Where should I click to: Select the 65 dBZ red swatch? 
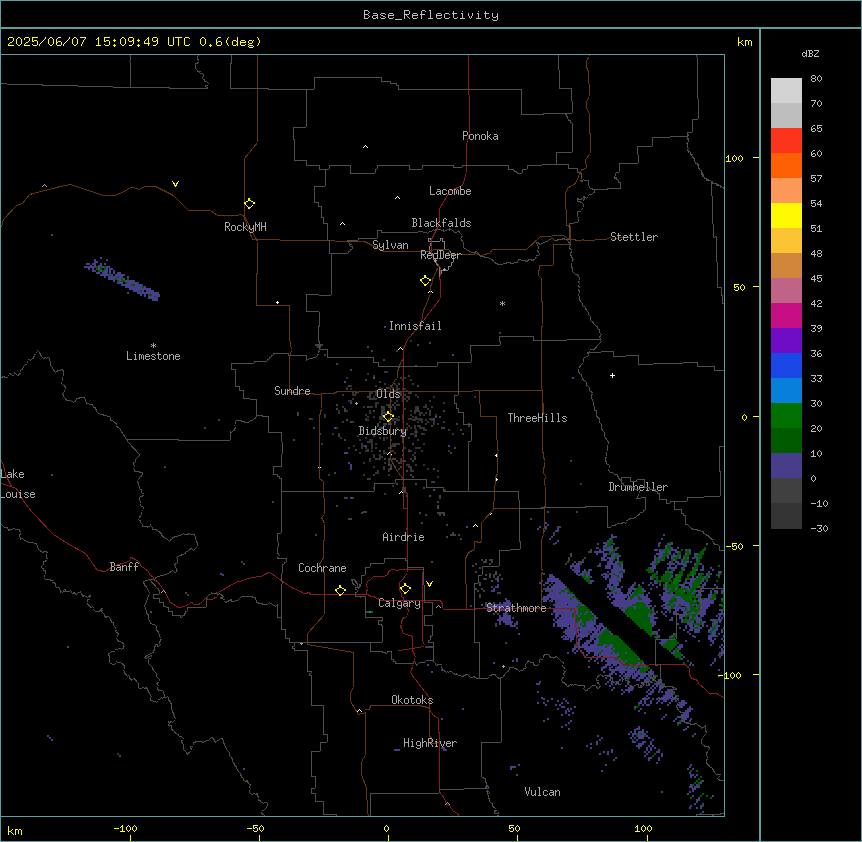coord(786,141)
